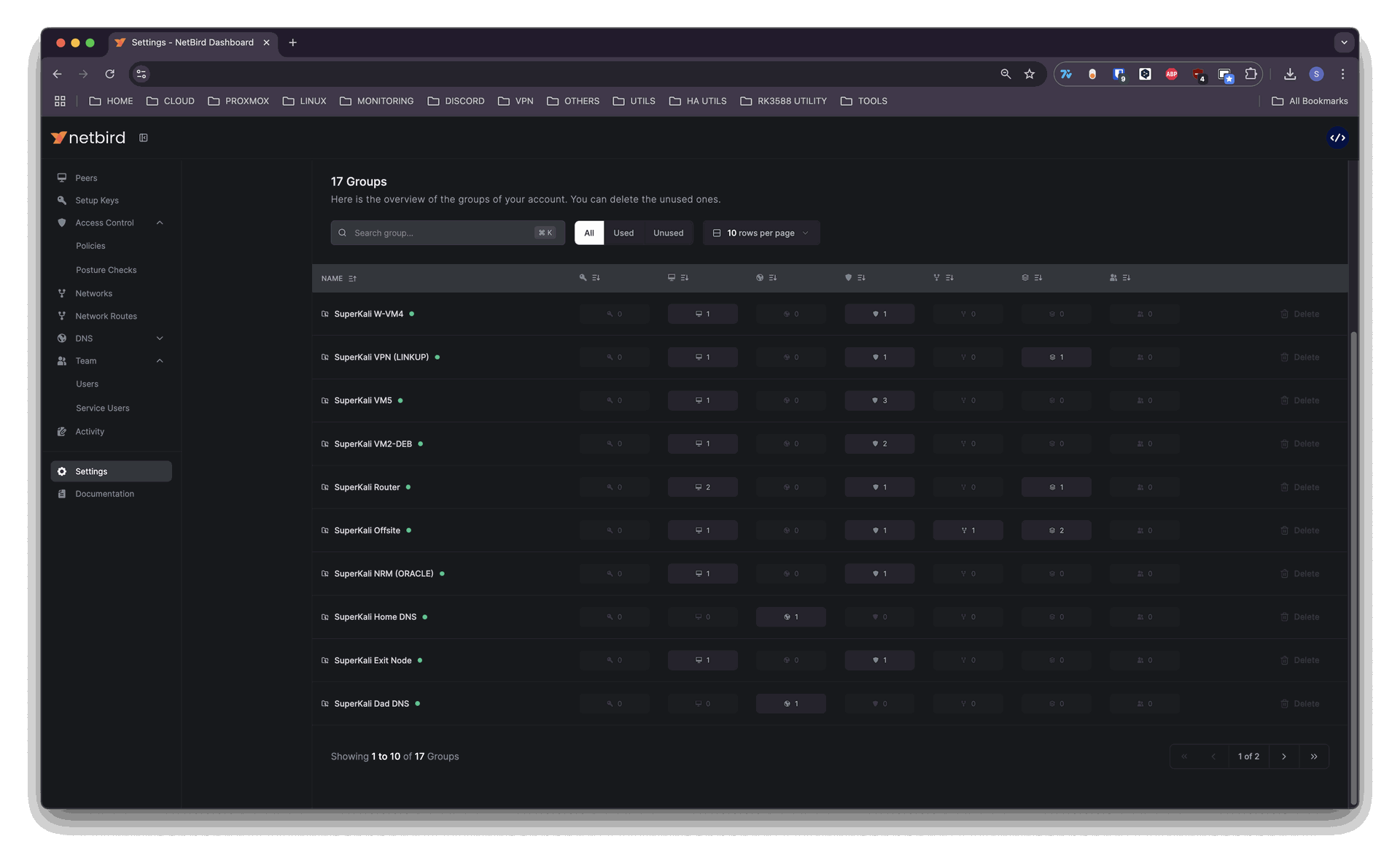Select Peers in the sidebar
This screenshot has width=1400, height=863.
(x=86, y=177)
